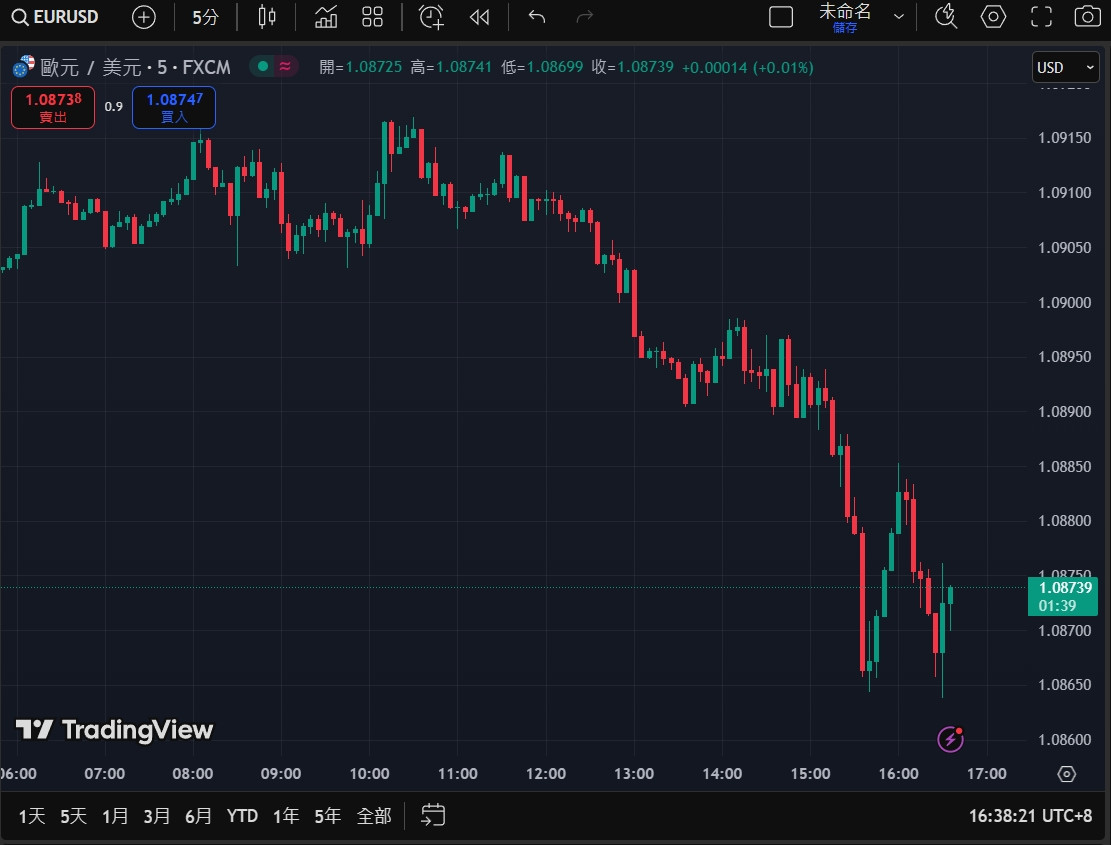Open the EURUSD symbol search
The width and height of the screenshot is (1111, 845).
pos(56,17)
